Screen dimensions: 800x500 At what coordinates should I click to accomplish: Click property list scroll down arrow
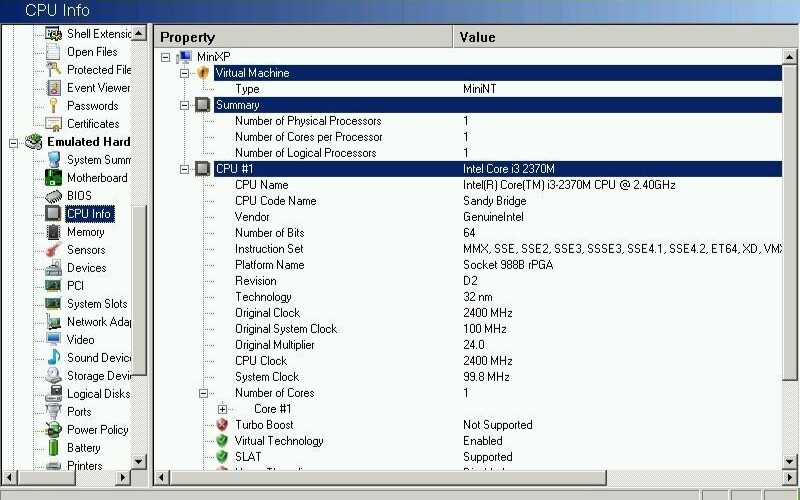[x=789, y=462]
